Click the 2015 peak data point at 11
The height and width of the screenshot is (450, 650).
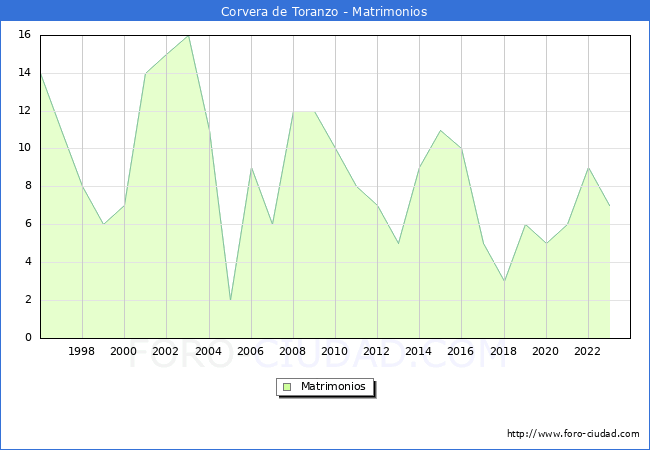coord(440,130)
